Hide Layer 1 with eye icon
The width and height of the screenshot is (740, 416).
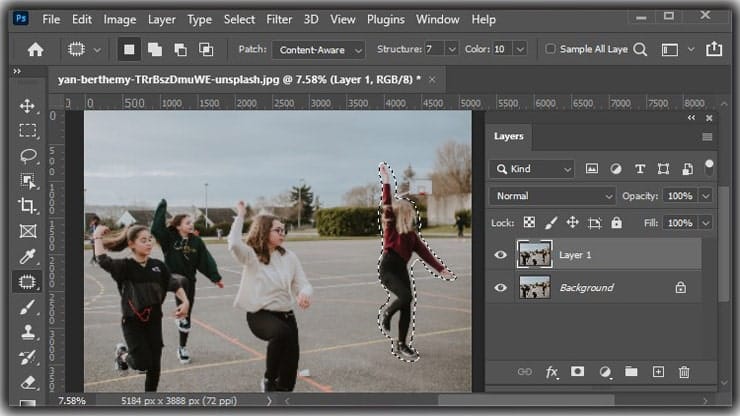pyautogui.click(x=500, y=255)
